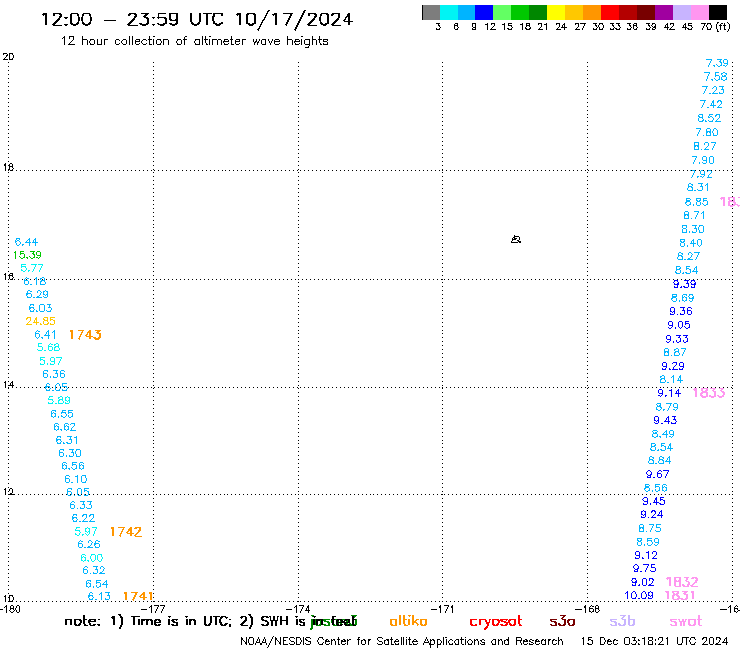Select the yellow 24.85 wave height value

coord(41,321)
